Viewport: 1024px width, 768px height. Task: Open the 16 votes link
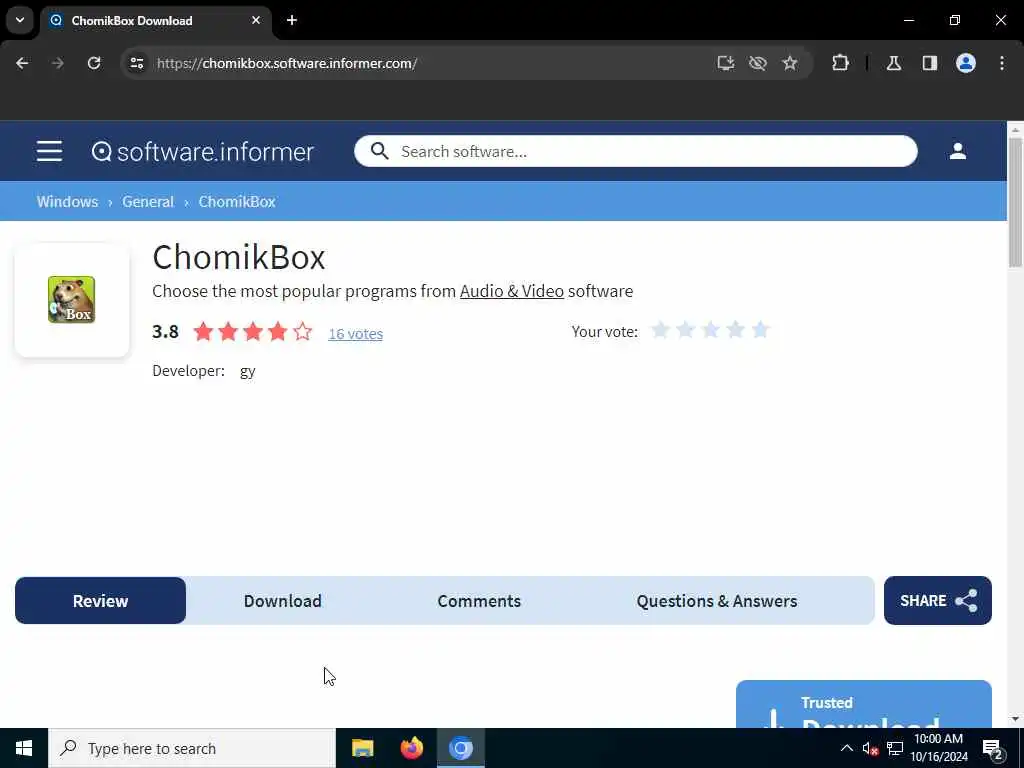tap(355, 334)
